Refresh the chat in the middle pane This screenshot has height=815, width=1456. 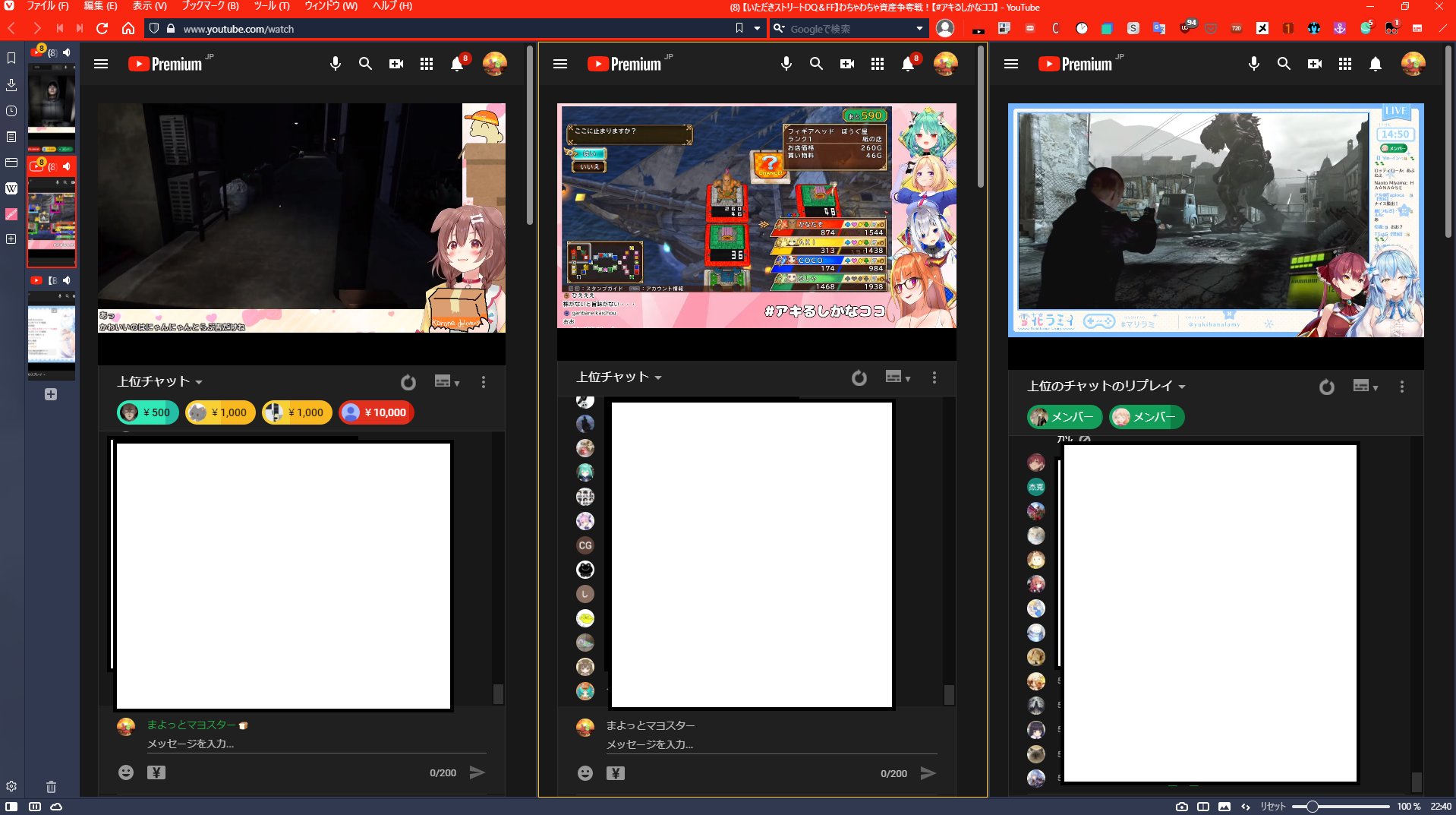[859, 377]
